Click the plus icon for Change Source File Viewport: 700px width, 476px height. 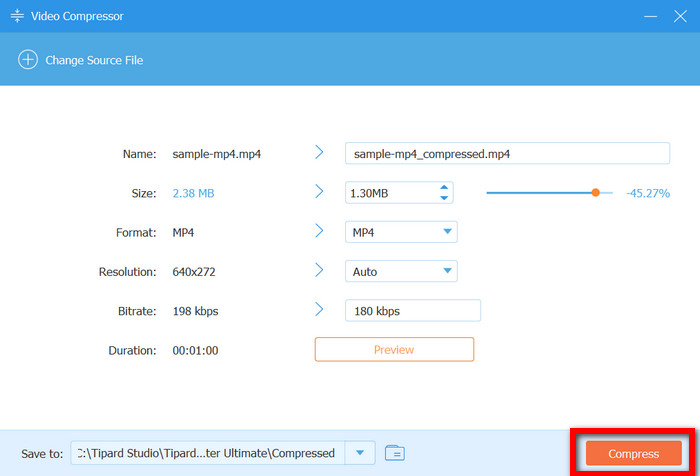[x=27, y=60]
